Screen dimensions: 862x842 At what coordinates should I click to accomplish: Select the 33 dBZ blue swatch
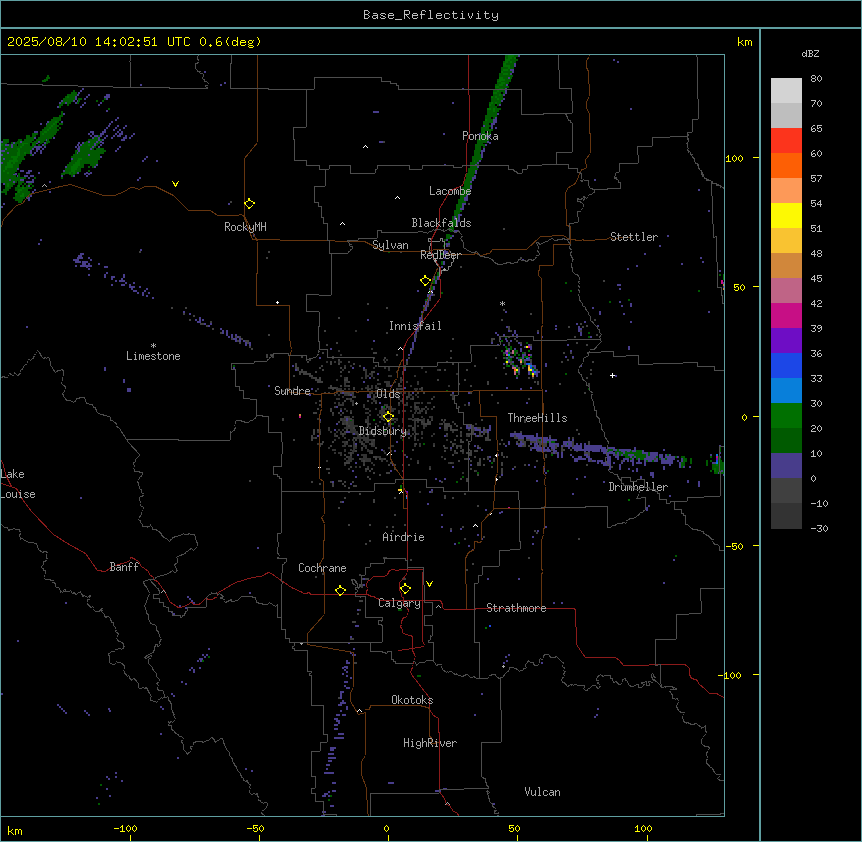tap(786, 365)
